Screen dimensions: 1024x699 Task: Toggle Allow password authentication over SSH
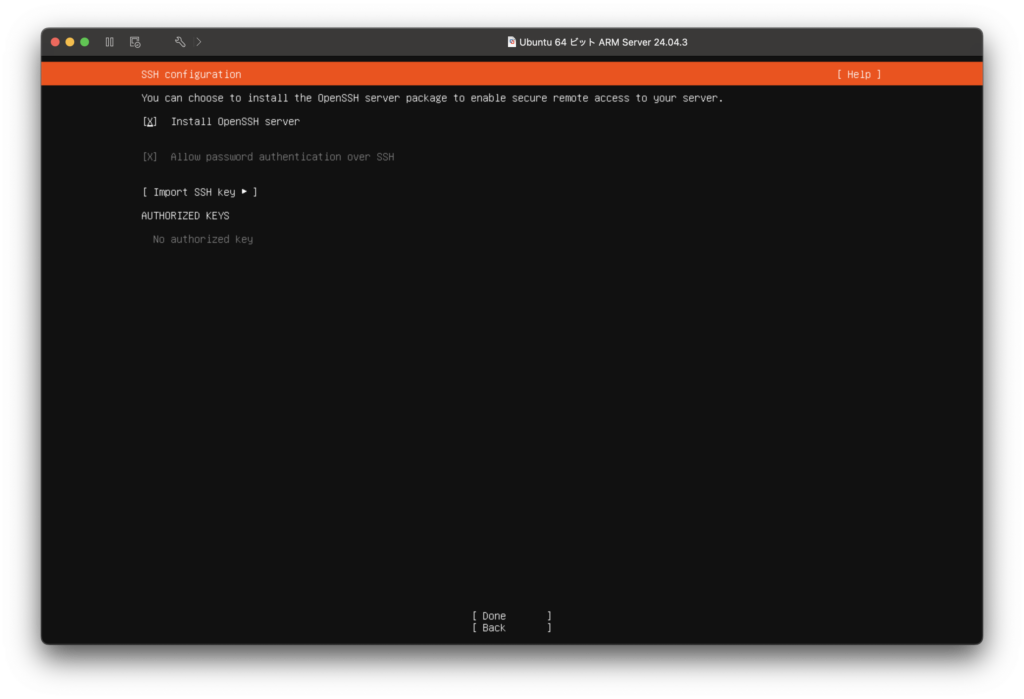coord(150,157)
